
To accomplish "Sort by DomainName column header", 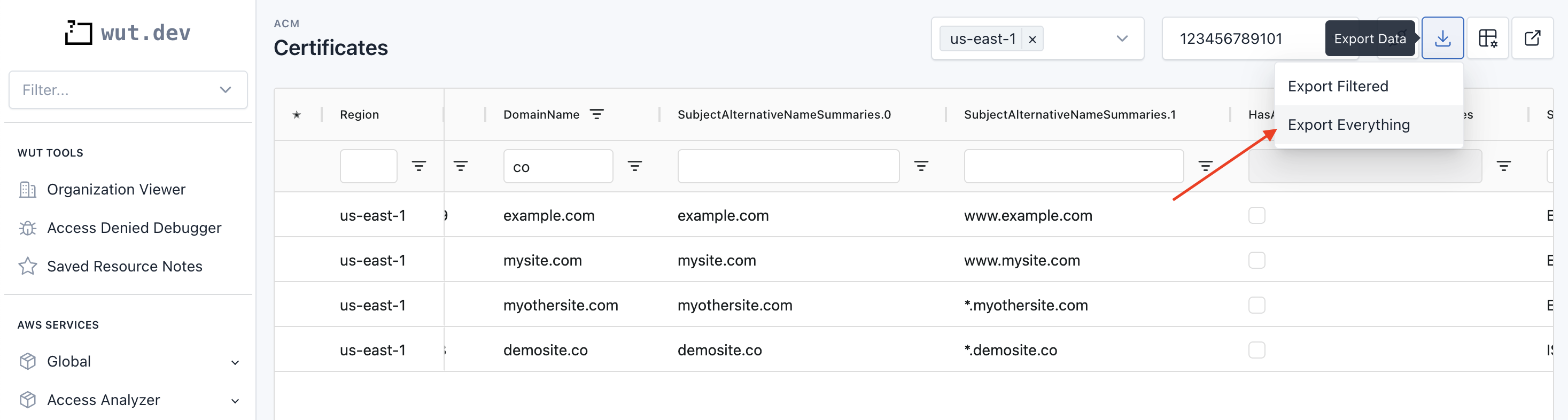I will [541, 115].
